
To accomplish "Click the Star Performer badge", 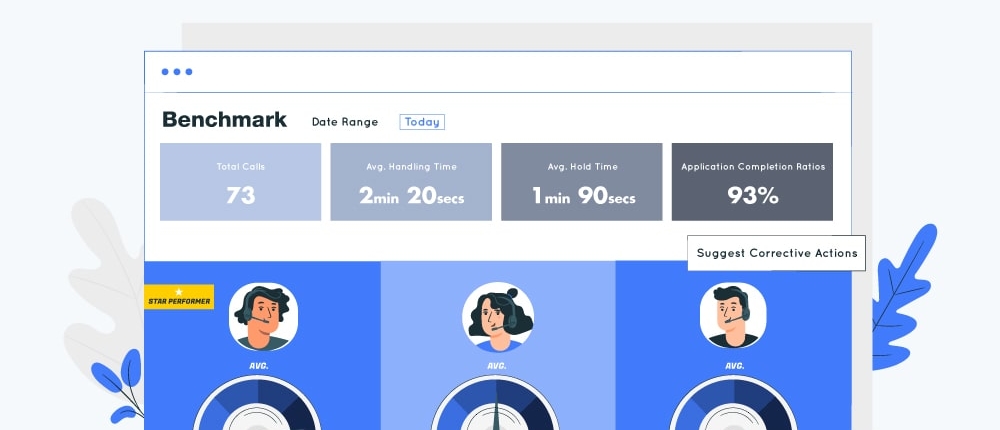I will [x=179, y=299].
